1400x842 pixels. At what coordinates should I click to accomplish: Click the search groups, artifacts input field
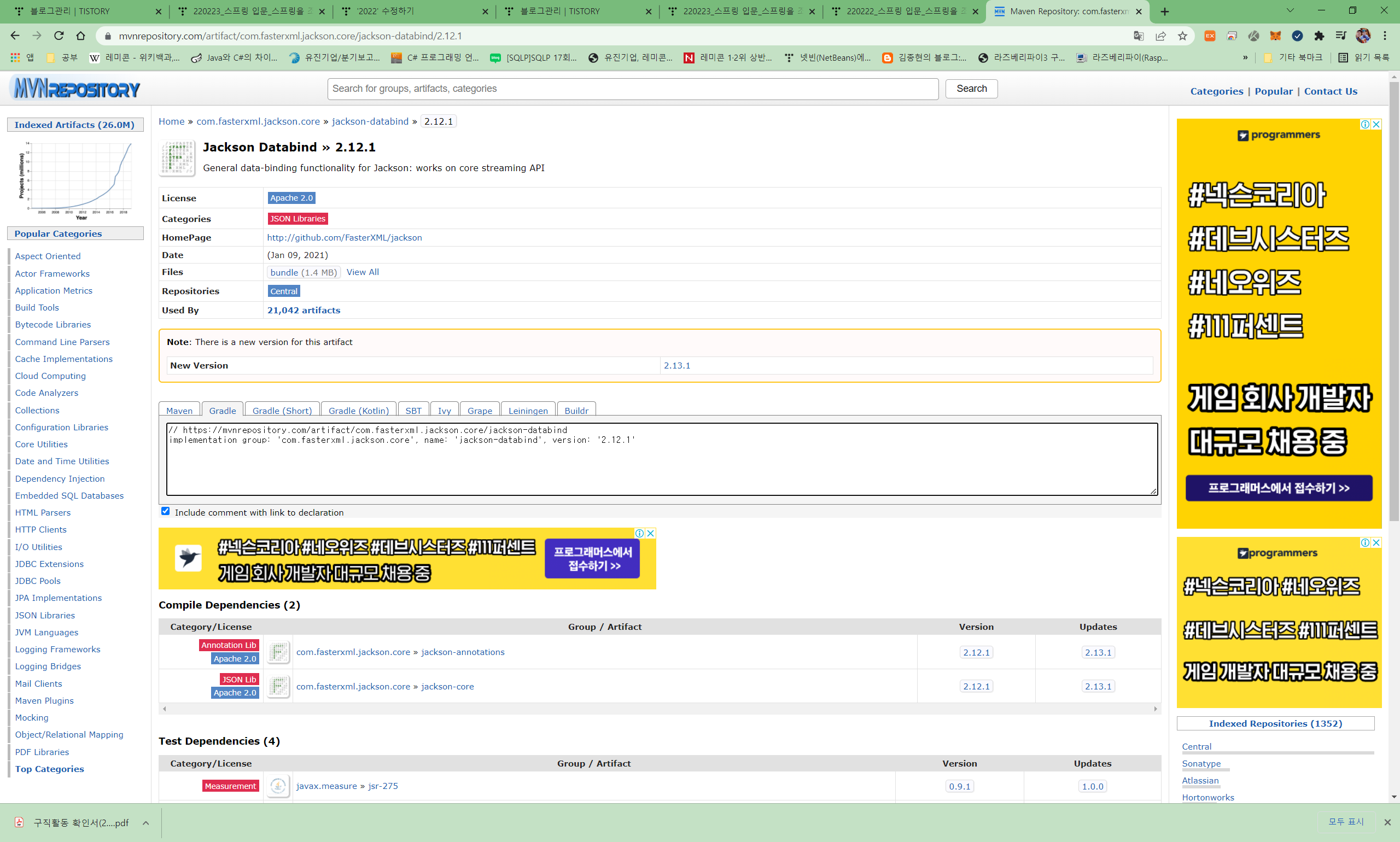coord(632,89)
